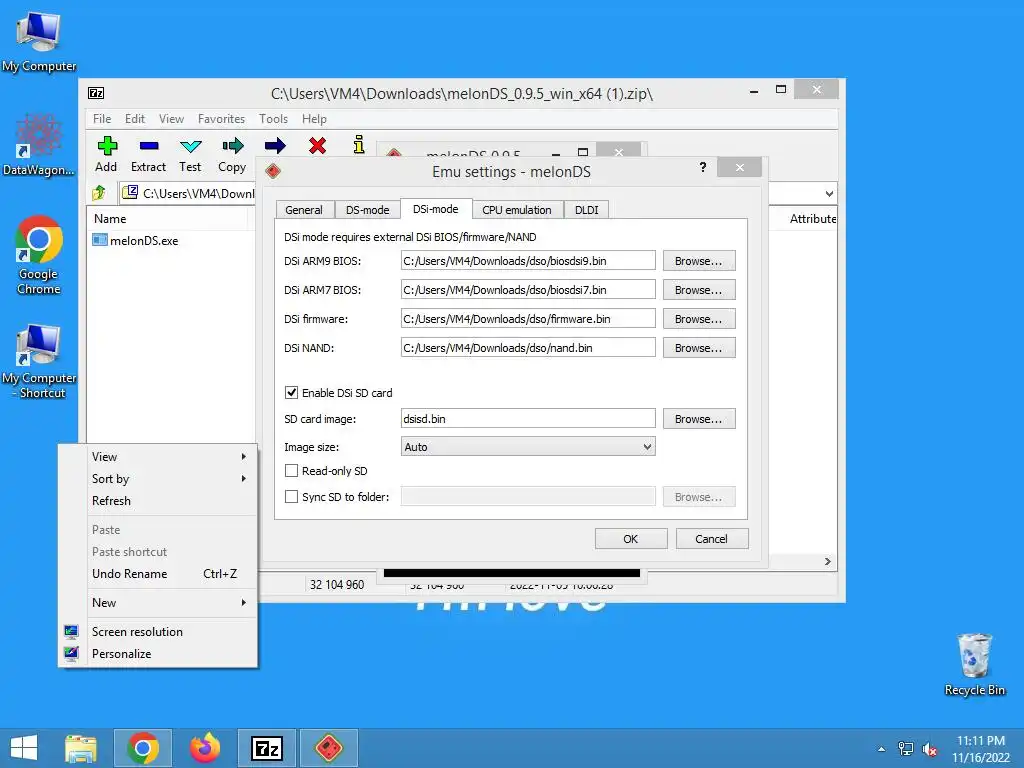The height and width of the screenshot is (768, 1024).
Task: Browse for DSi ARM9 BIOS file
Action: [699, 261]
